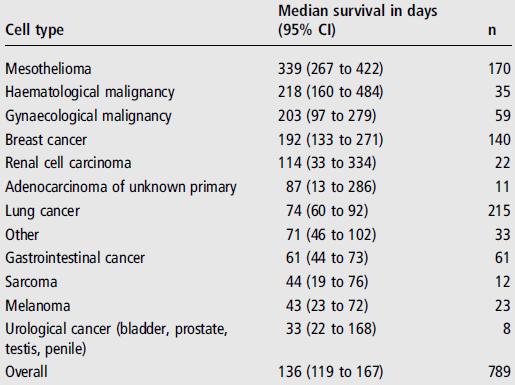The image size is (515, 385).
Task: Click the Urological cancer row label
Action: (x=116, y=339)
